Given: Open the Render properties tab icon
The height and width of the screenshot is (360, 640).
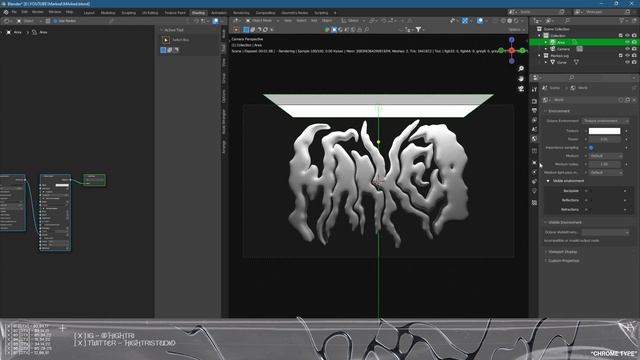Looking at the screenshot, I should [534, 101].
